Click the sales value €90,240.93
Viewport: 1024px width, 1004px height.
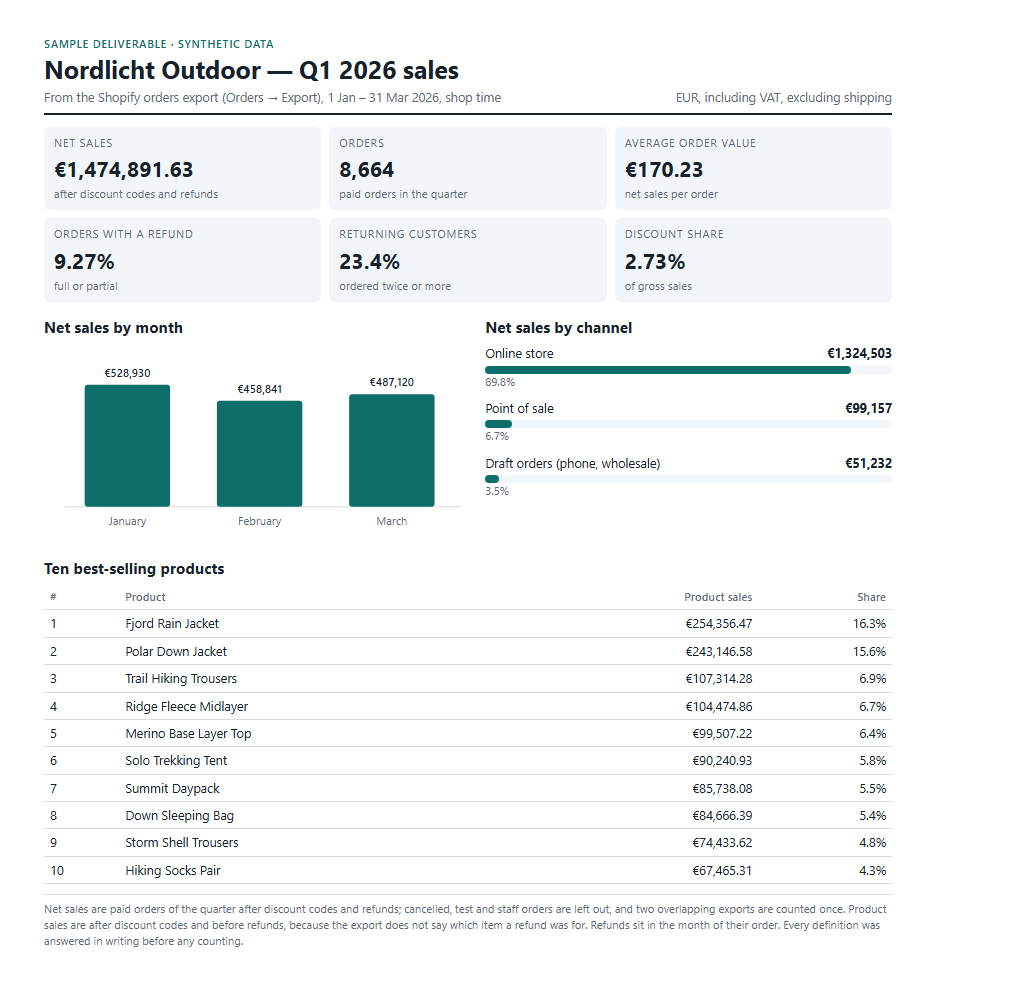(x=722, y=761)
